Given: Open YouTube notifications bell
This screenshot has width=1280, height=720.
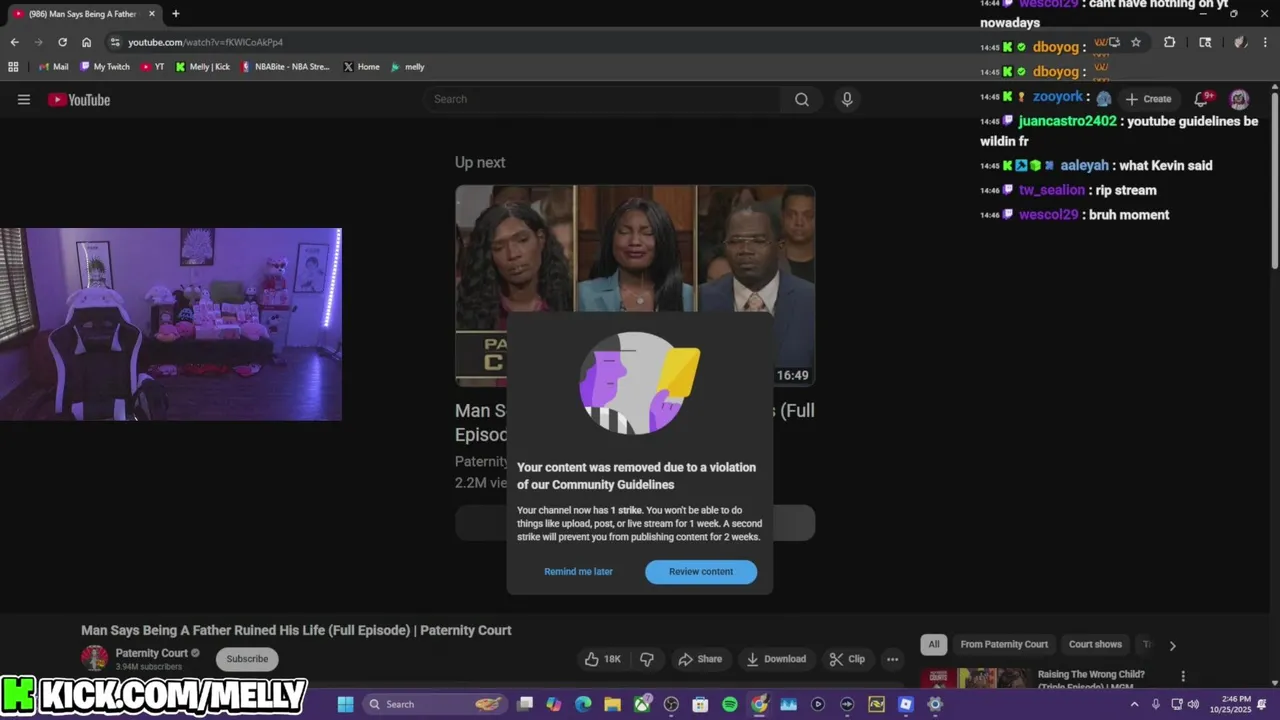Looking at the screenshot, I should (x=1203, y=98).
